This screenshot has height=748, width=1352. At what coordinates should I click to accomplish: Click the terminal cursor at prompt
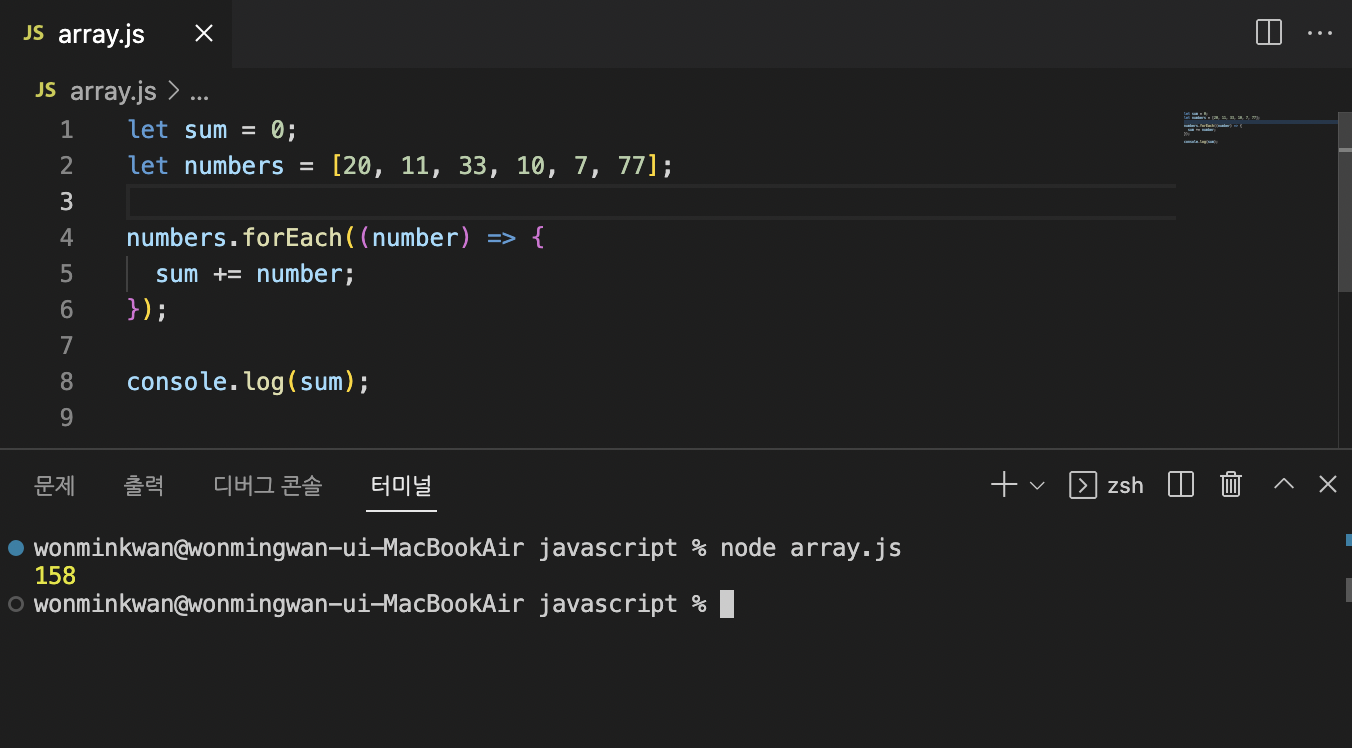pos(727,604)
